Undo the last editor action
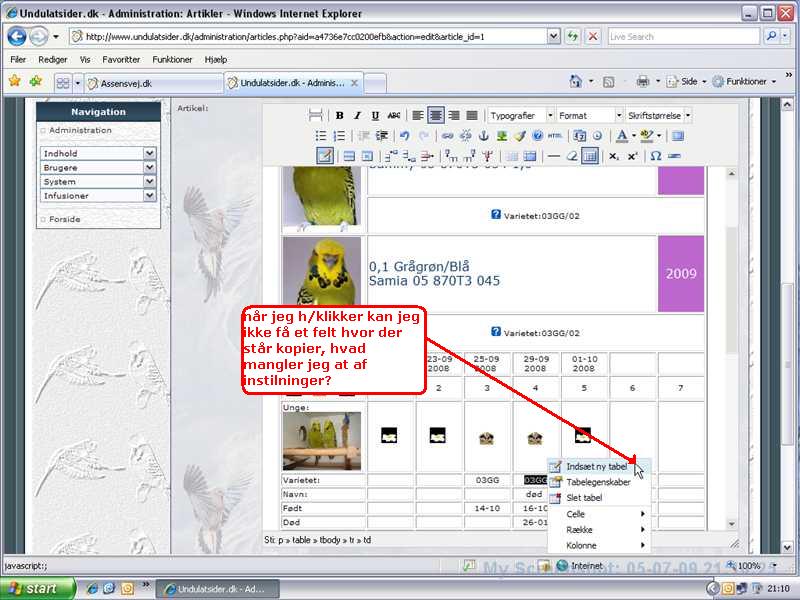800x600 pixels. pyautogui.click(x=405, y=136)
